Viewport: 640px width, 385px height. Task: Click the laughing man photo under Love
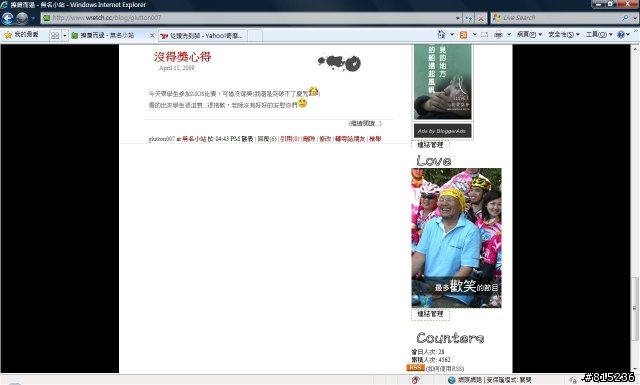pyautogui.click(x=456, y=238)
